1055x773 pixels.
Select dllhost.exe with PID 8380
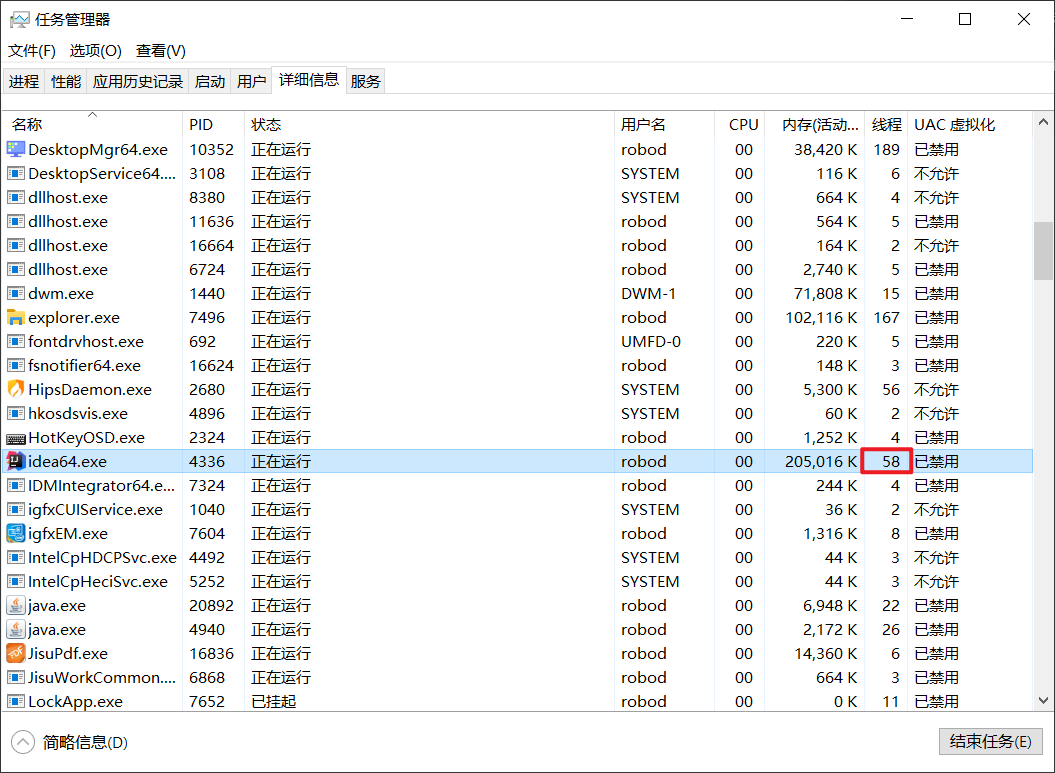[x=518, y=198]
